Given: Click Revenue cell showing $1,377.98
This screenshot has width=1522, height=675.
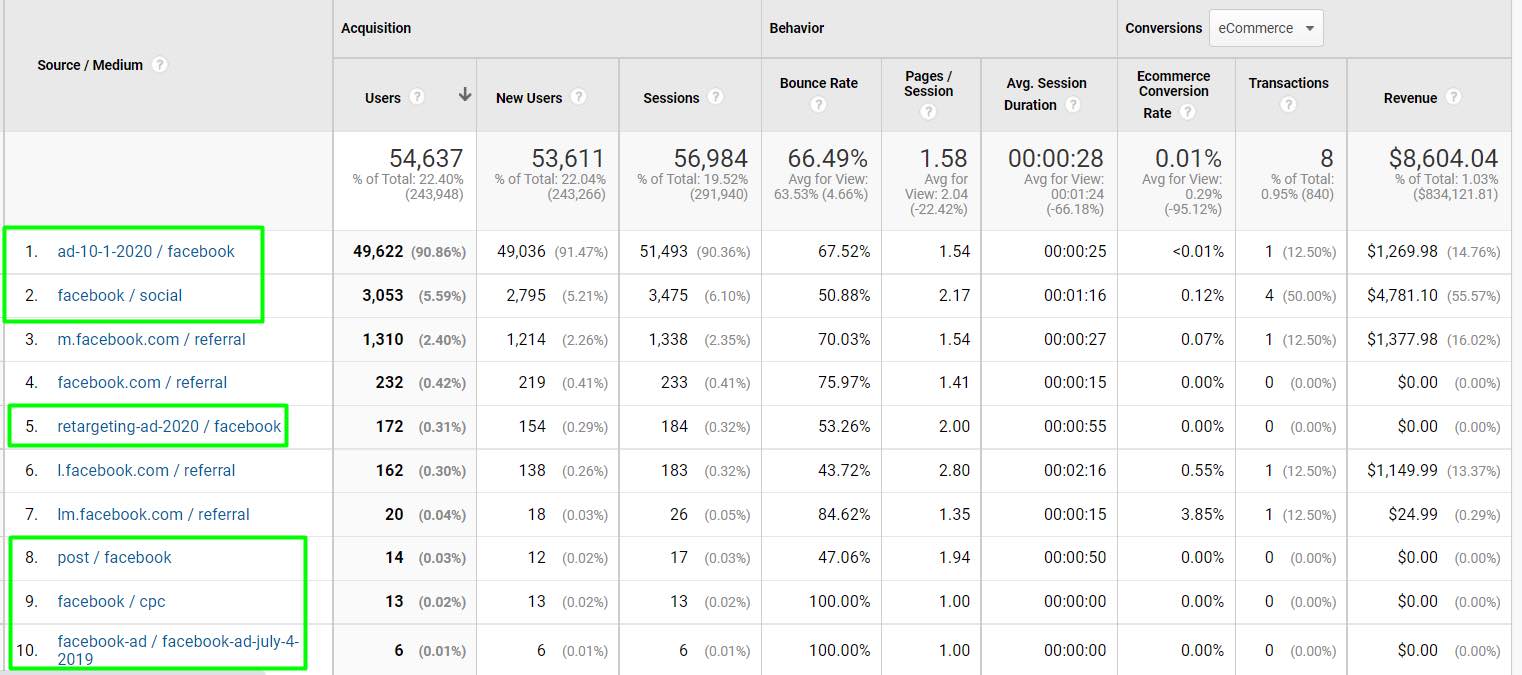Looking at the screenshot, I should click(1403, 339).
